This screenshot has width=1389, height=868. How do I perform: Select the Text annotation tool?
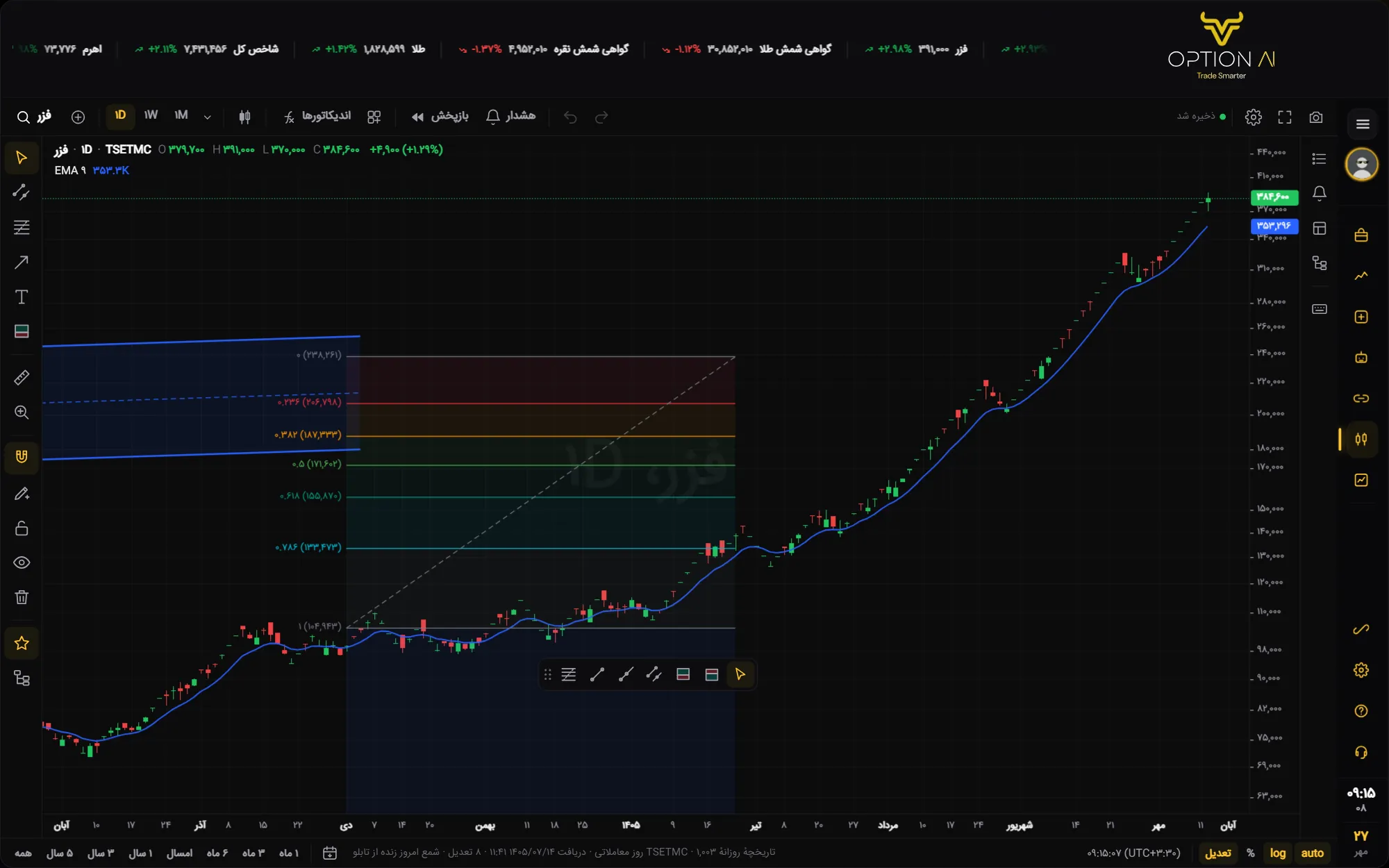22,297
